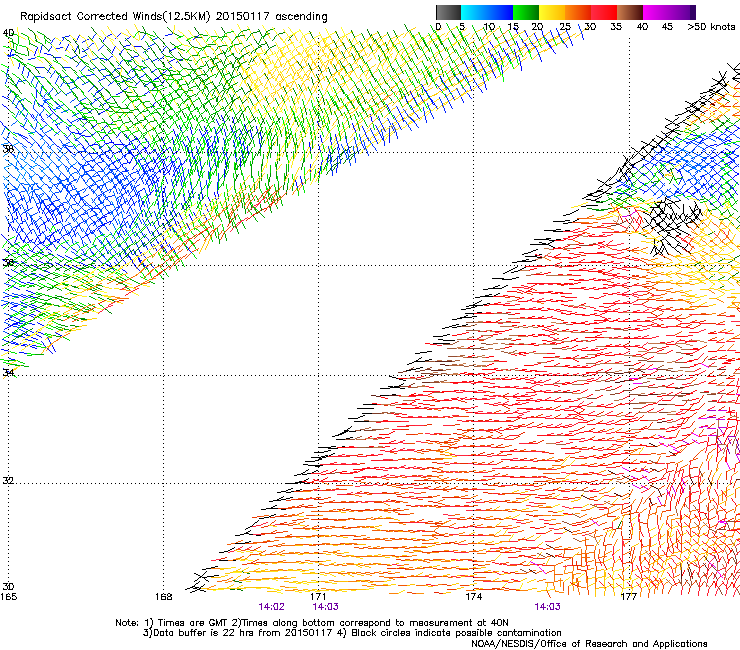
Task: Click the latitude label '30'
Action: [8, 587]
